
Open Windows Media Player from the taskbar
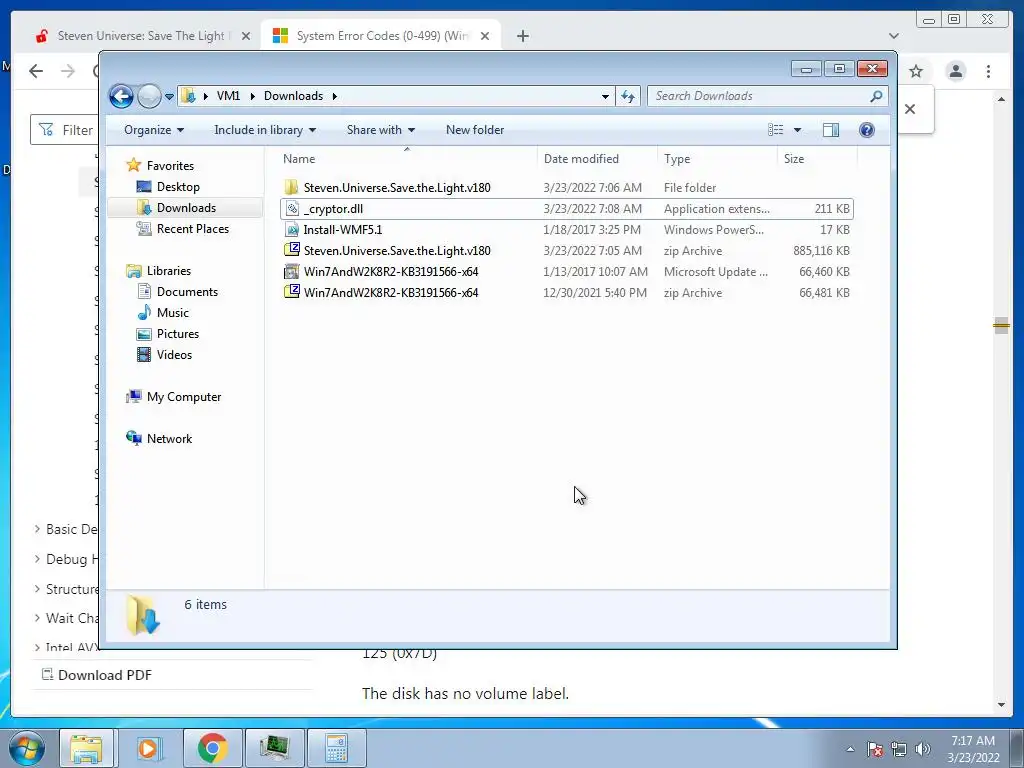point(149,748)
